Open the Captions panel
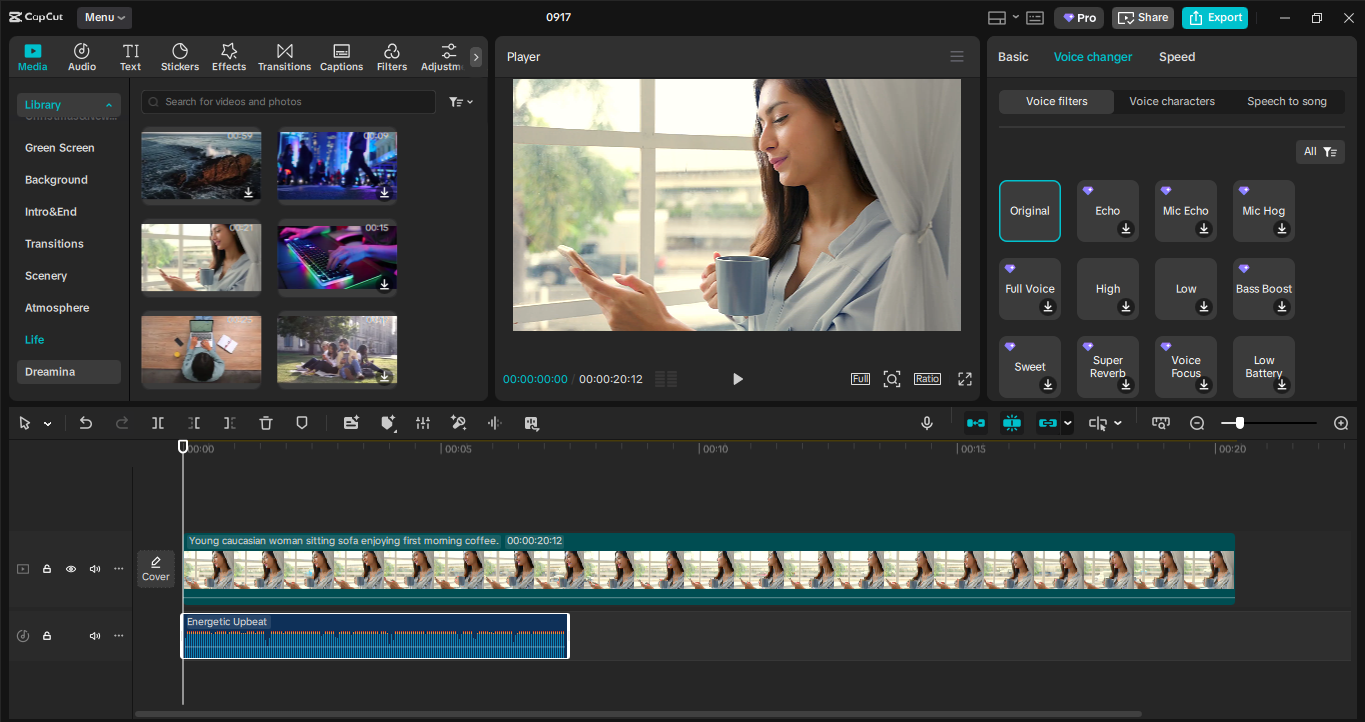 (341, 56)
